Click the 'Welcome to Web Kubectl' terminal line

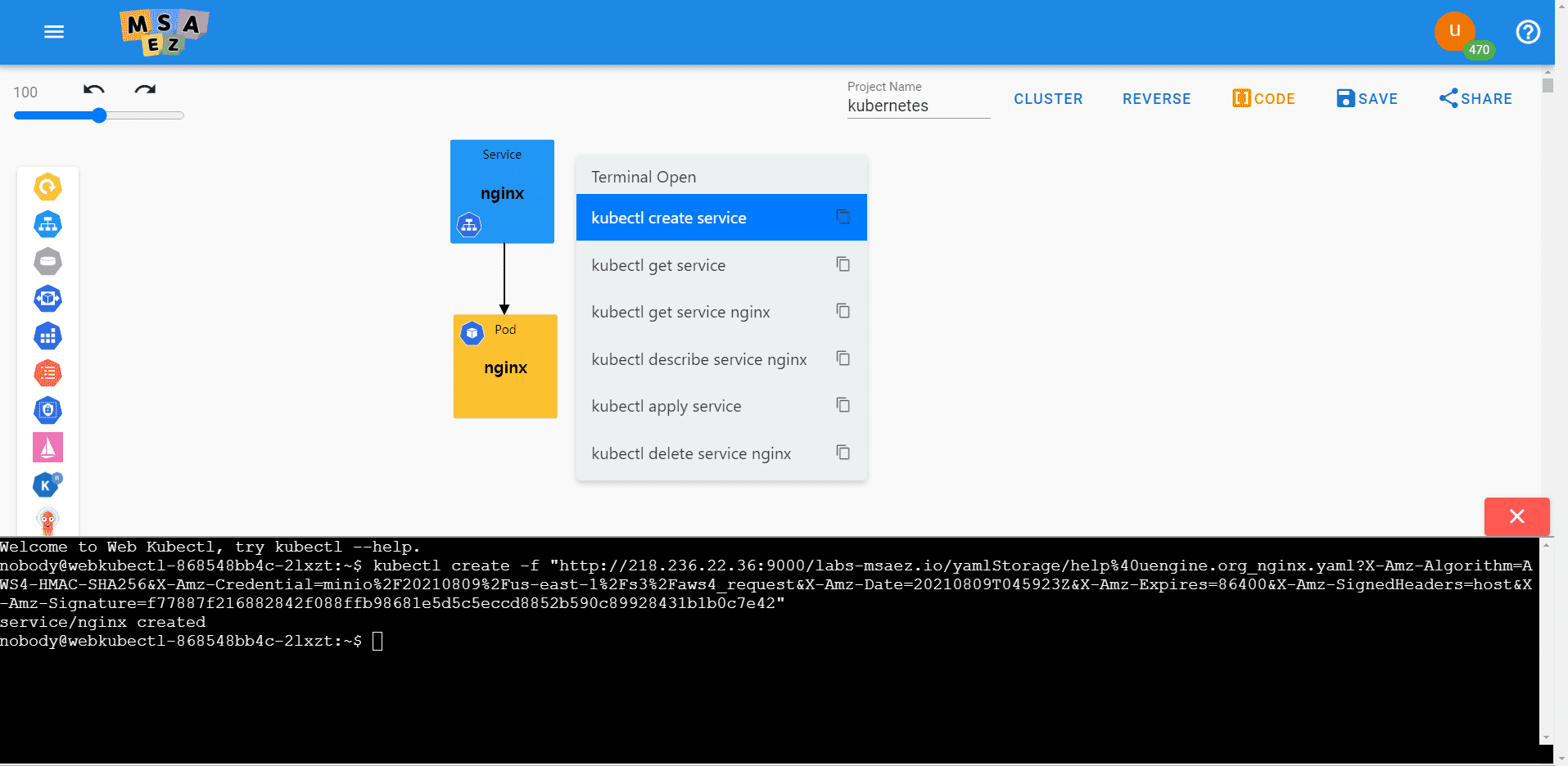tap(210, 547)
